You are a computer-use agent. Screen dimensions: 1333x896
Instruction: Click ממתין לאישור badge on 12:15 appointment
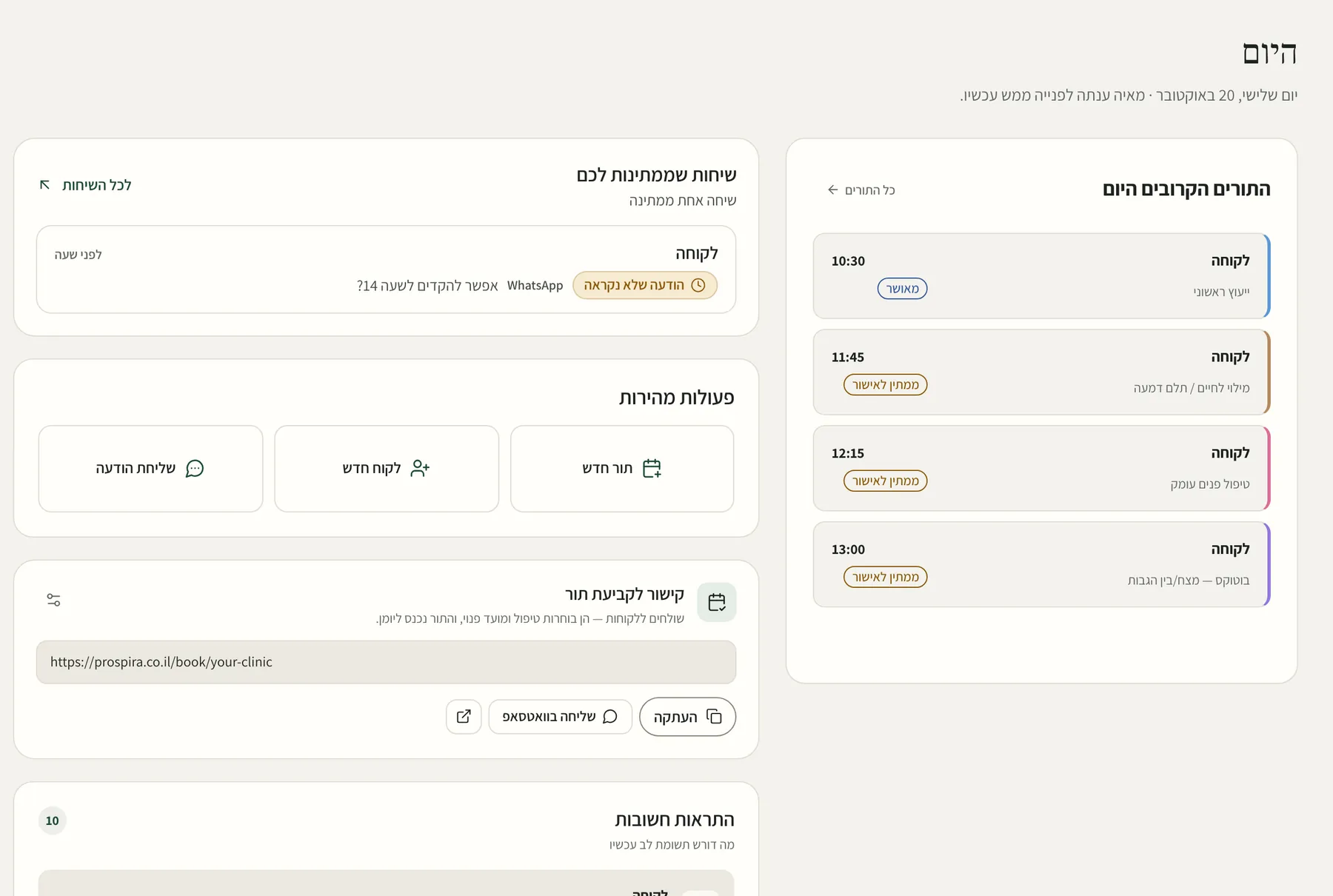[886, 481]
